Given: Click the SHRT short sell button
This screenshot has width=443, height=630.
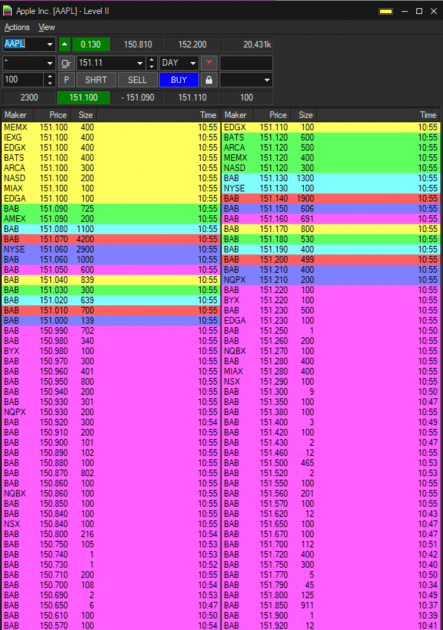Looking at the screenshot, I should (96, 80).
